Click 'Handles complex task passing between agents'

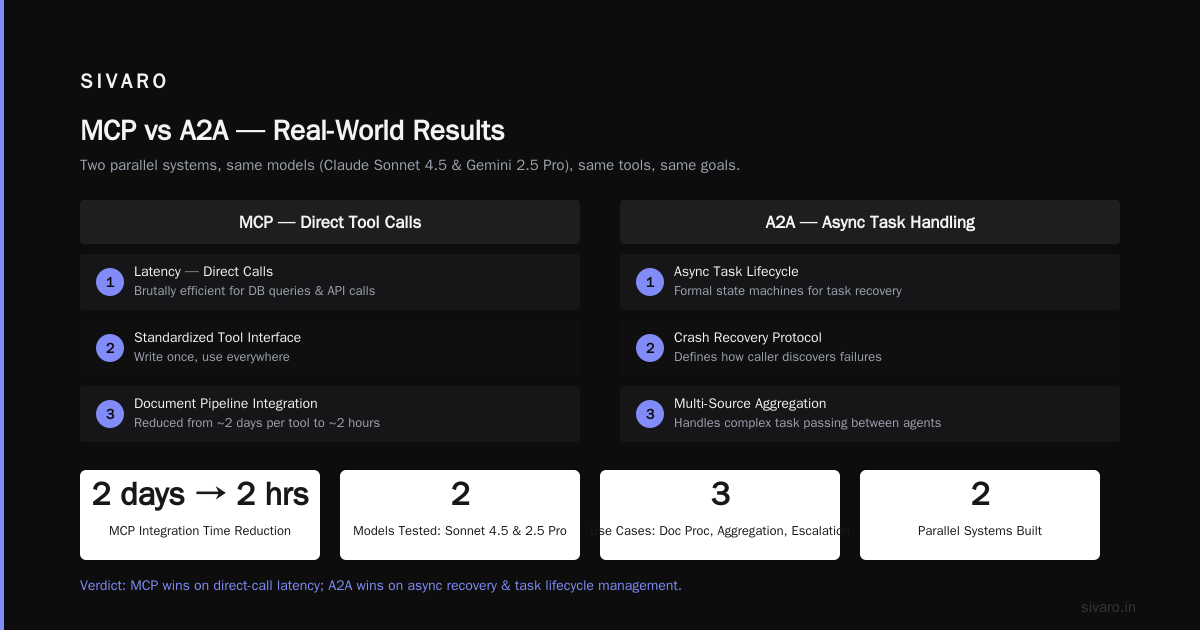pyautogui.click(x=807, y=423)
